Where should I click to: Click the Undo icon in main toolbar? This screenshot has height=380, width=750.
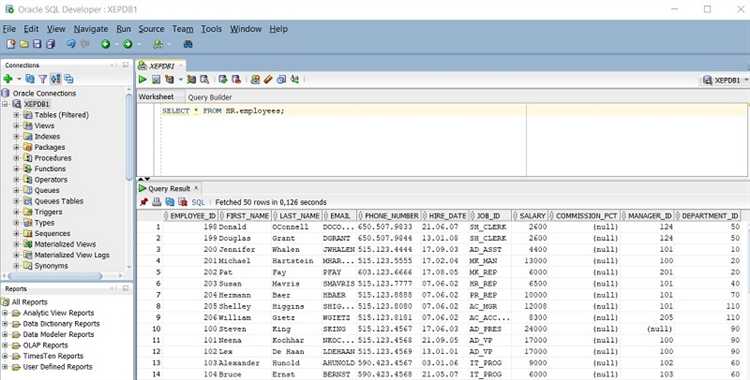pos(71,44)
